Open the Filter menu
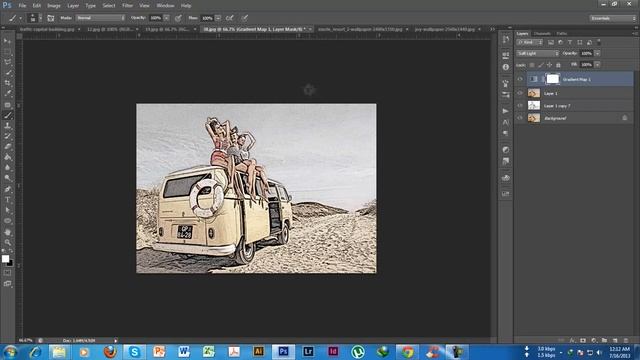 [x=127, y=6]
